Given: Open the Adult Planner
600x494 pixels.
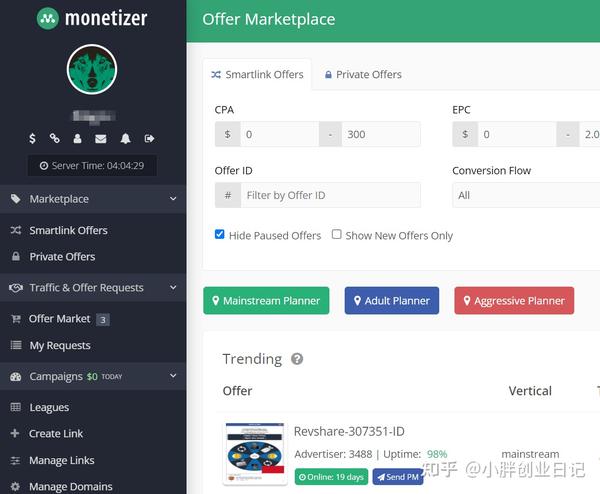Looking at the screenshot, I should pyautogui.click(x=392, y=301).
